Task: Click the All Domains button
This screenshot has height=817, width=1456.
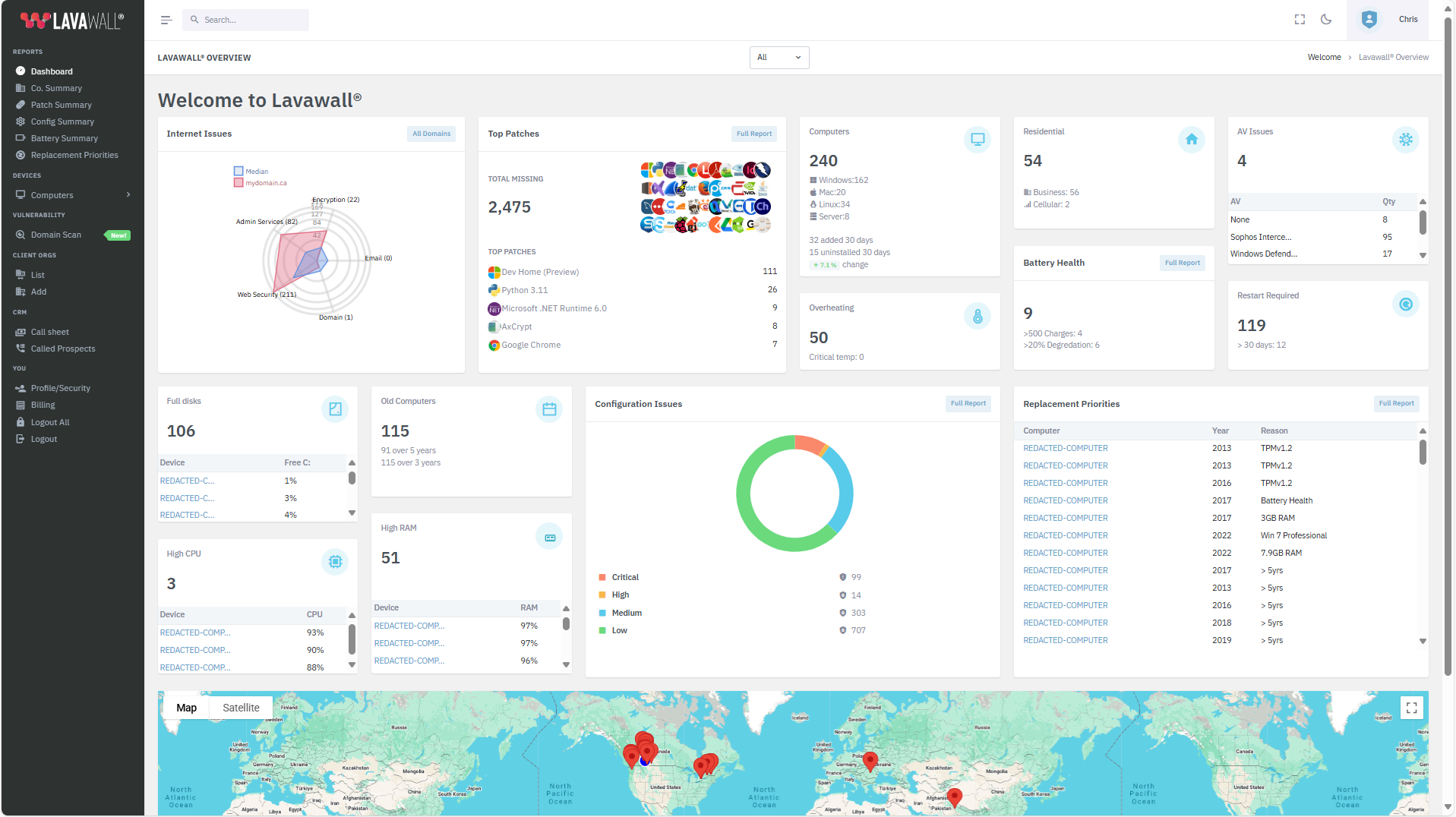Action: [431, 133]
